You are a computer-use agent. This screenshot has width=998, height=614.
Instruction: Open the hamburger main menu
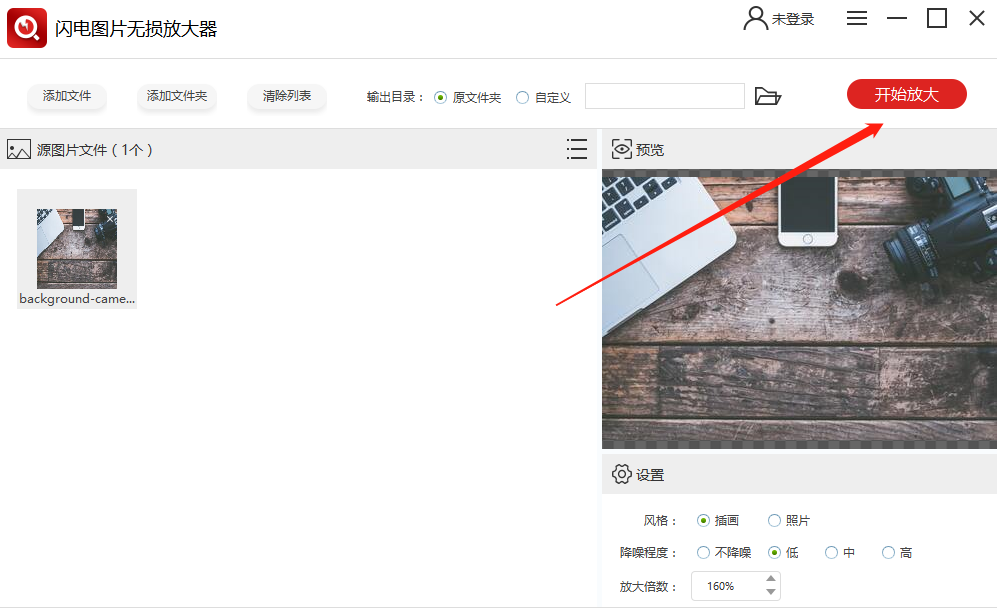(857, 18)
